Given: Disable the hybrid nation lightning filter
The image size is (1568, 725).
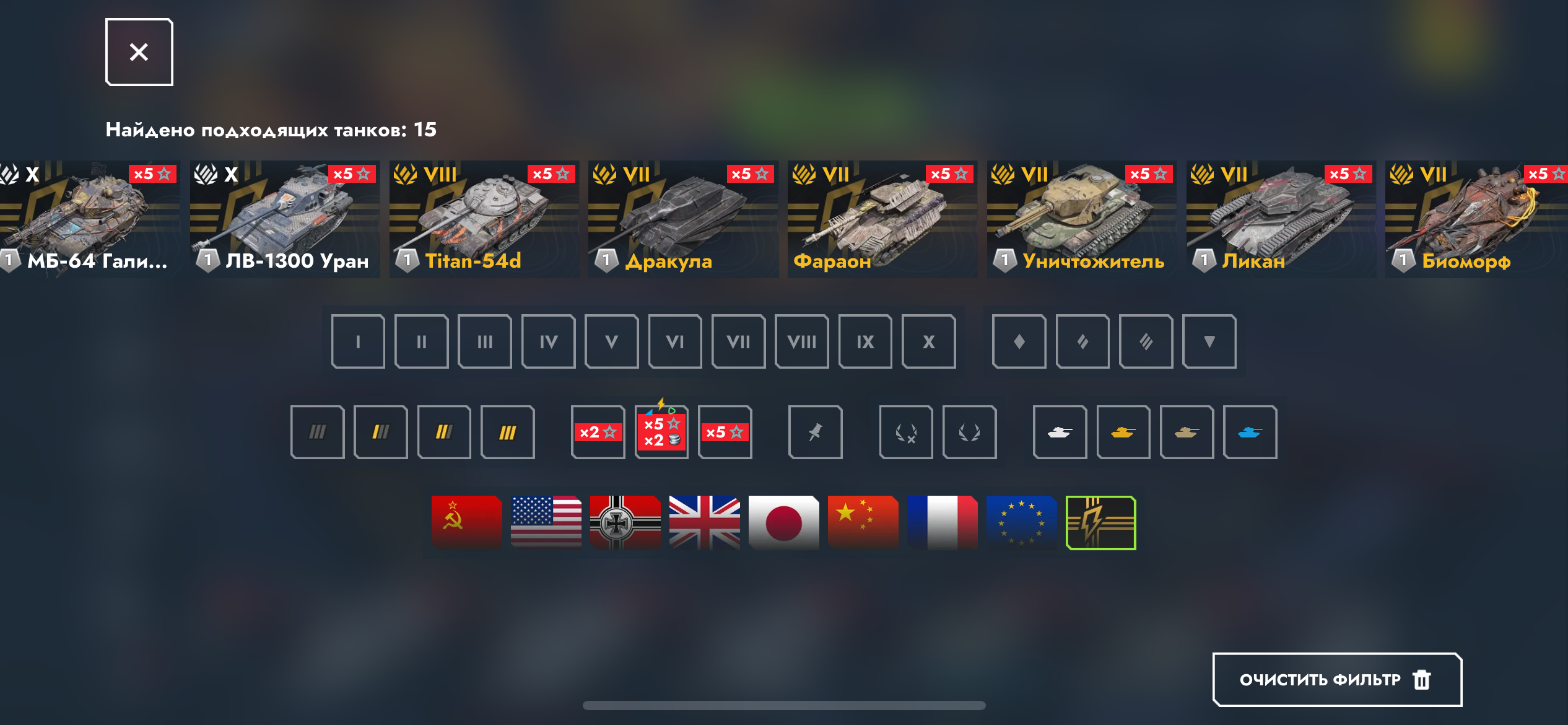Looking at the screenshot, I should coord(1100,522).
